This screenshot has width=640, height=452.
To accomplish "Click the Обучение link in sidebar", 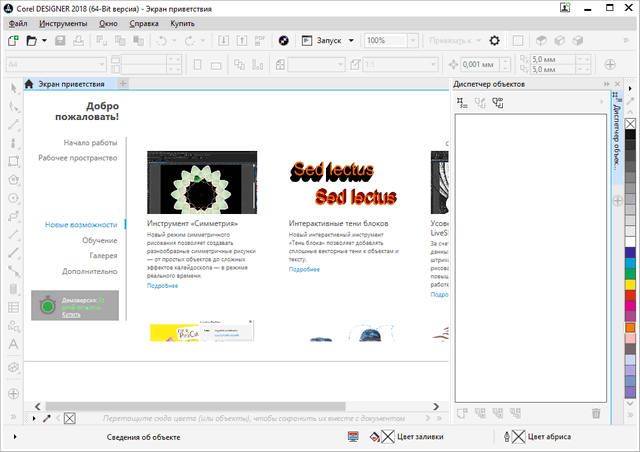I will 99,240.
